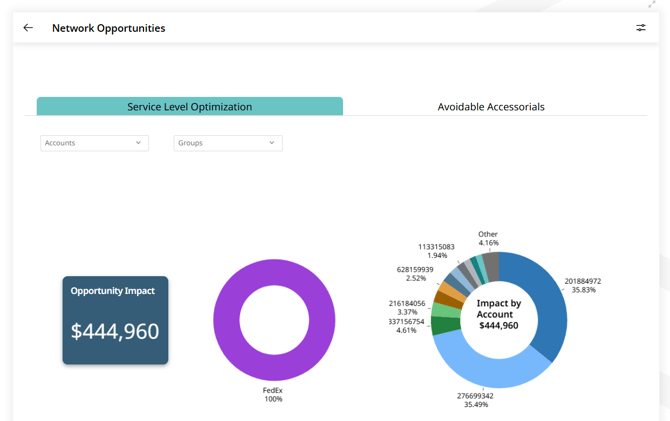Open the Accounts dropdown

[x=94, y=143]
